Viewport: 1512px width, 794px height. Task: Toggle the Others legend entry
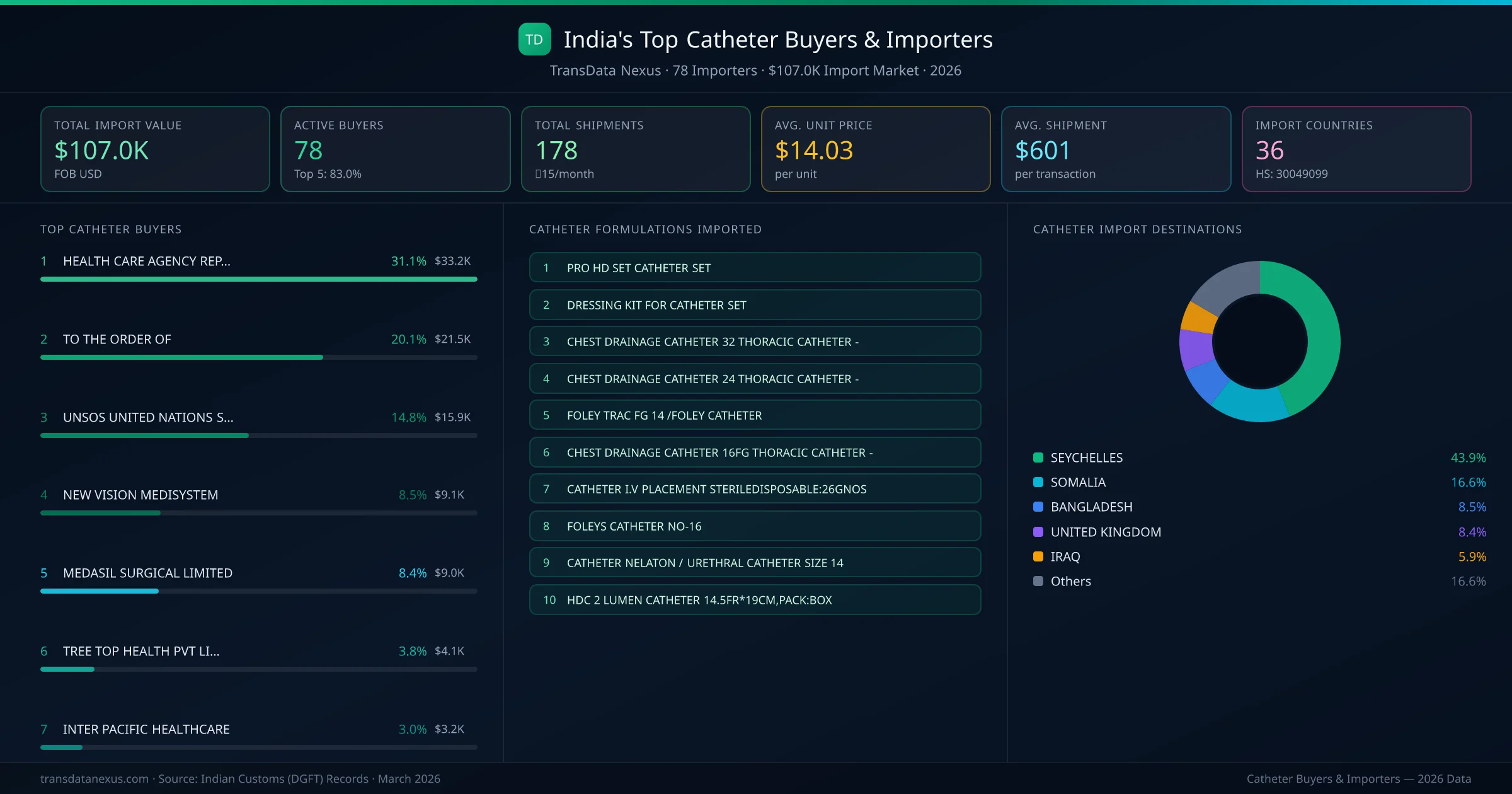pos(1069,581)
